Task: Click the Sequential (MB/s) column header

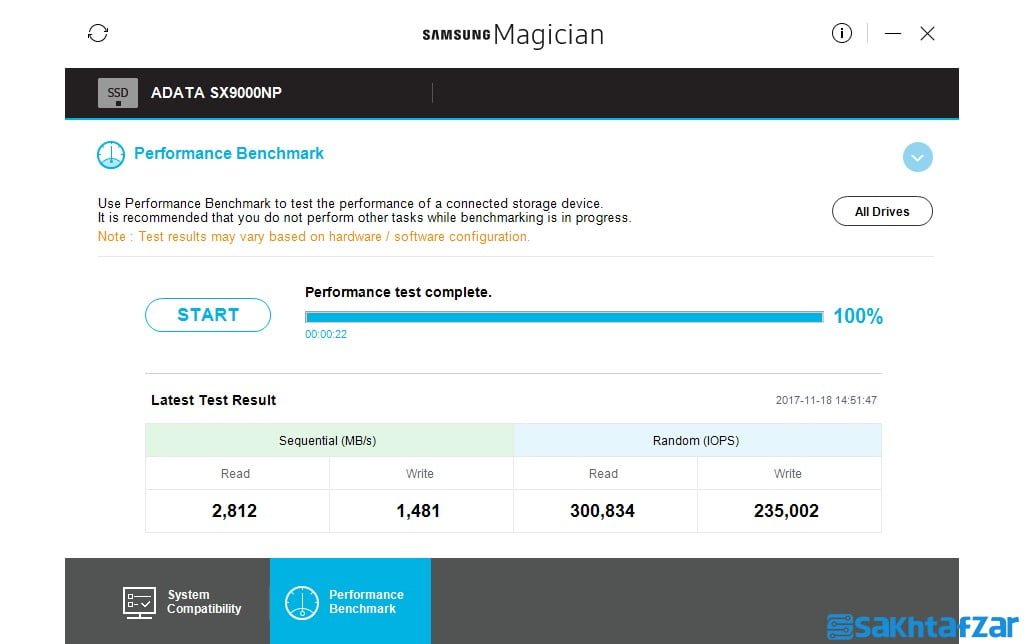Action: tap(328, 440)
